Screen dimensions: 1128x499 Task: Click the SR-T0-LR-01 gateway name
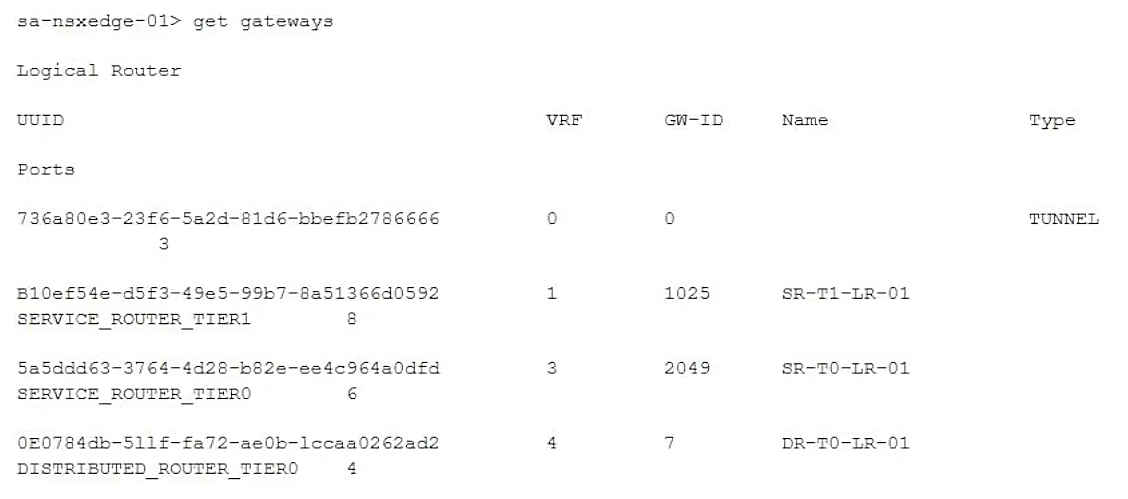pyautogui.click(x=846, y=369)
